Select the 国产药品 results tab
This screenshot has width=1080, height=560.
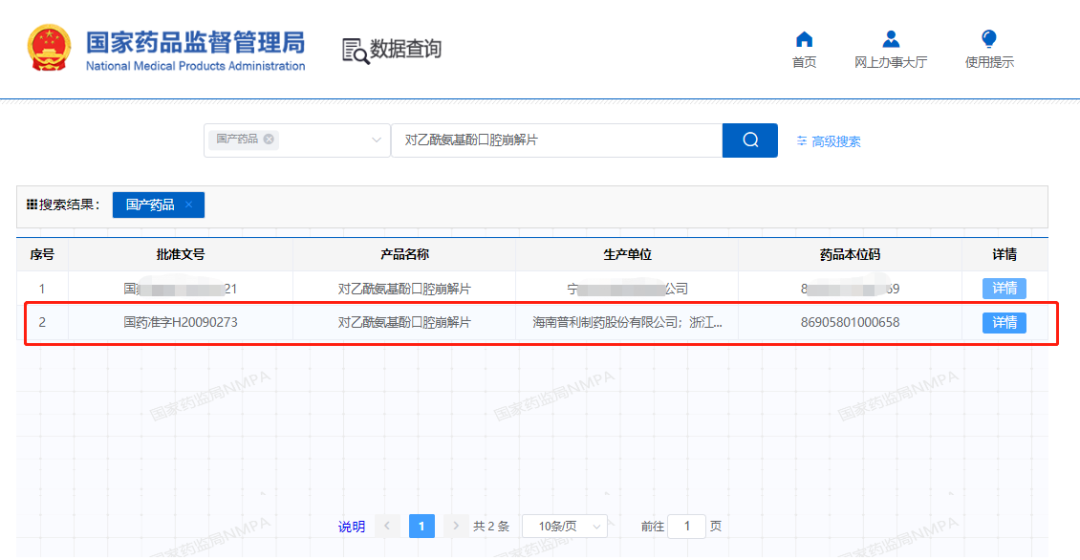(x=150, y=205)
